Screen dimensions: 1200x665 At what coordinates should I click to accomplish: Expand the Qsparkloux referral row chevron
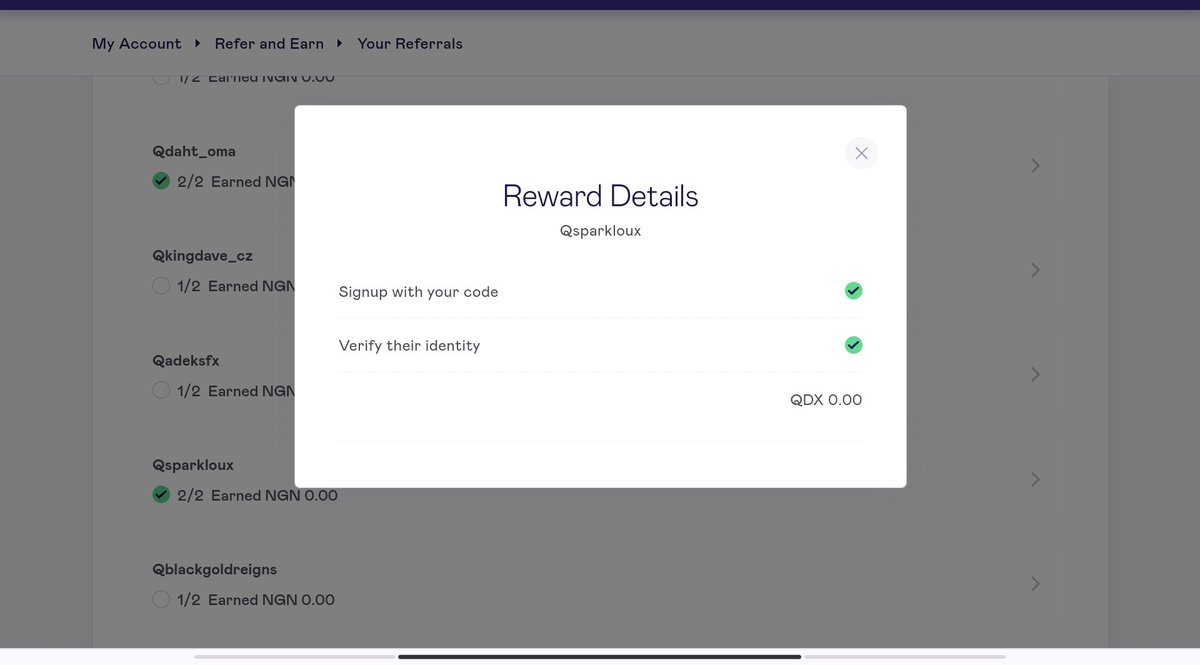[x=1035, y=479]
